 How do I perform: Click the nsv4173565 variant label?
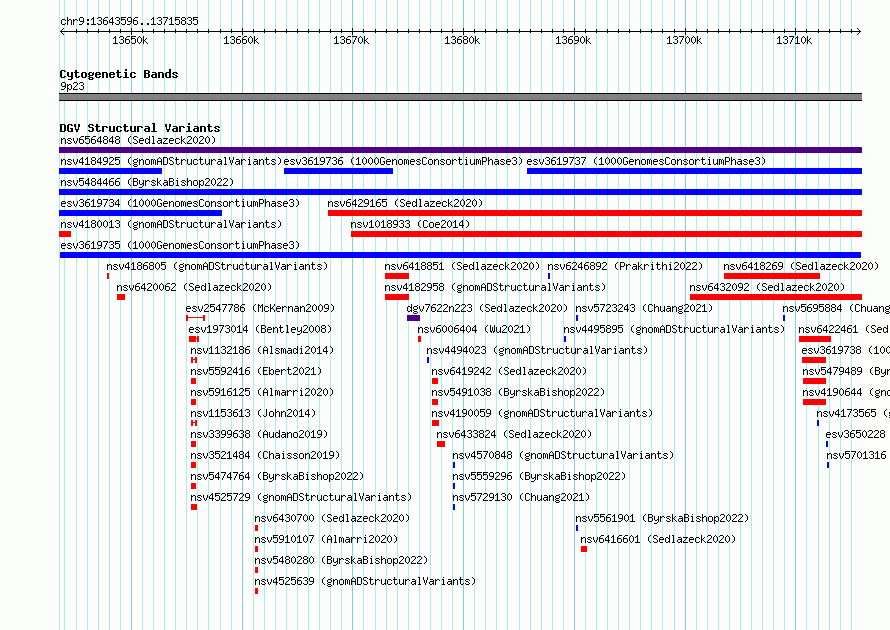853,413
